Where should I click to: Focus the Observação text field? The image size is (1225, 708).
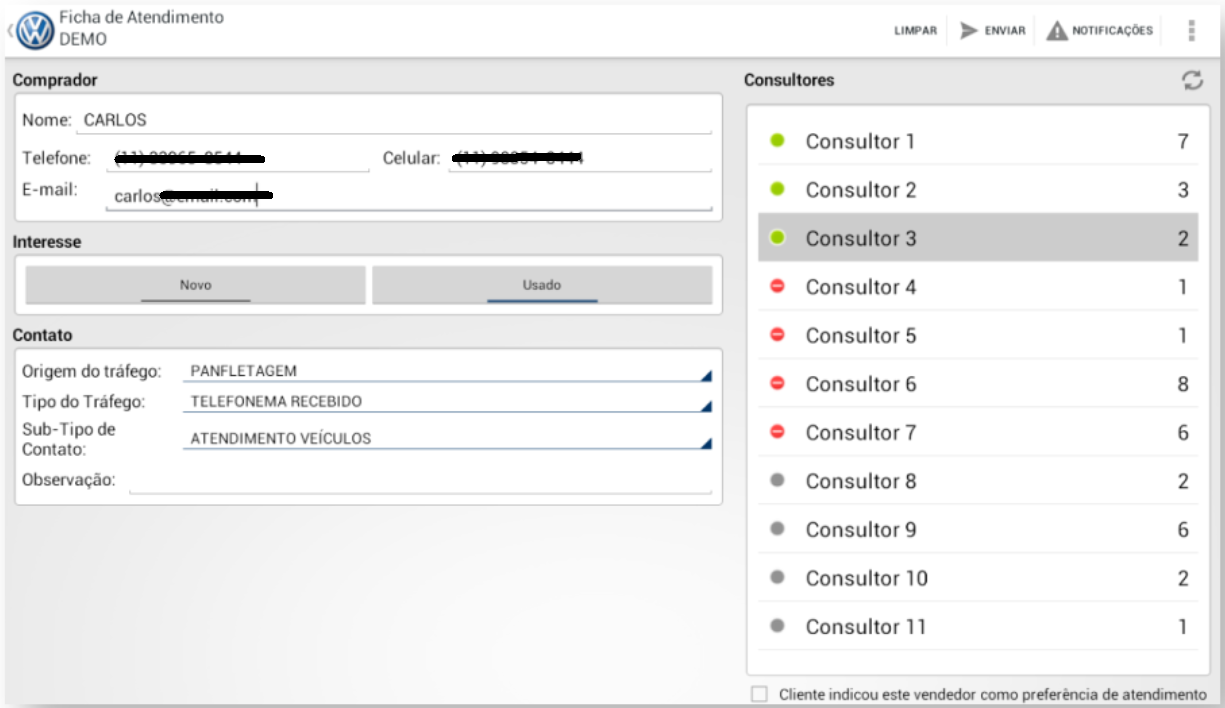pos(420,481)
